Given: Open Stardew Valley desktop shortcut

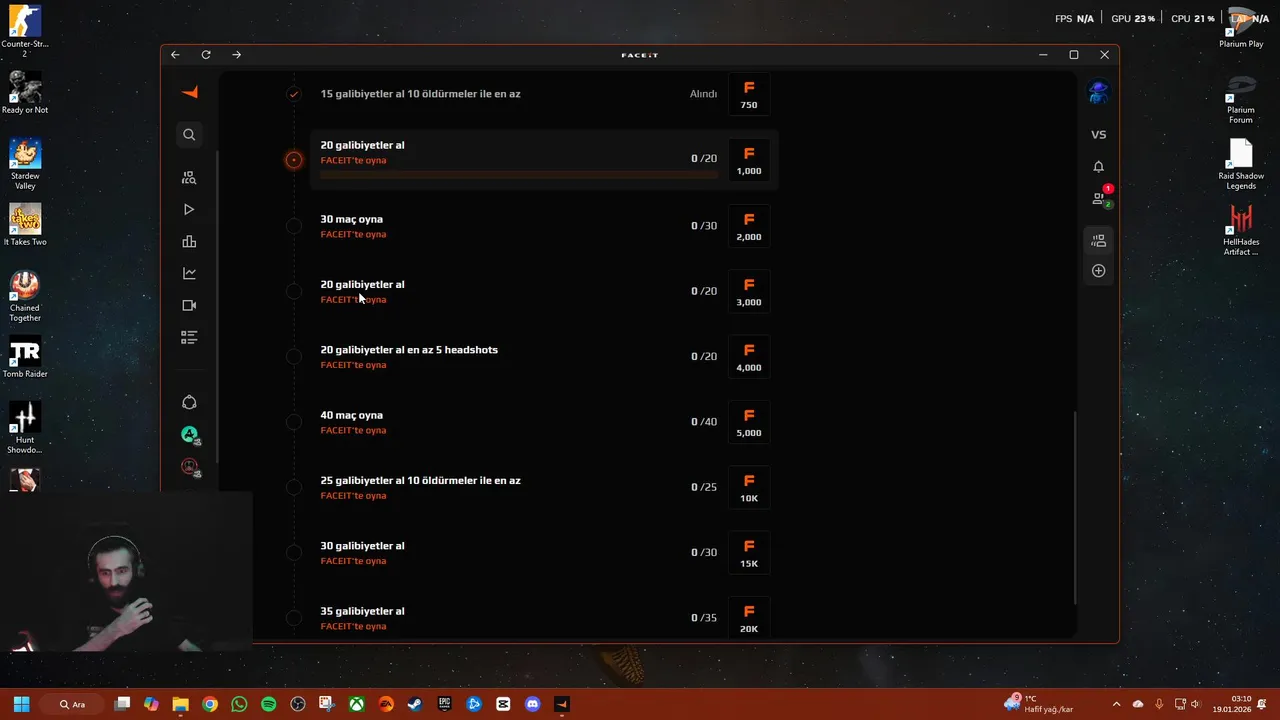Looking at the screenshot, I should point(25,164).
